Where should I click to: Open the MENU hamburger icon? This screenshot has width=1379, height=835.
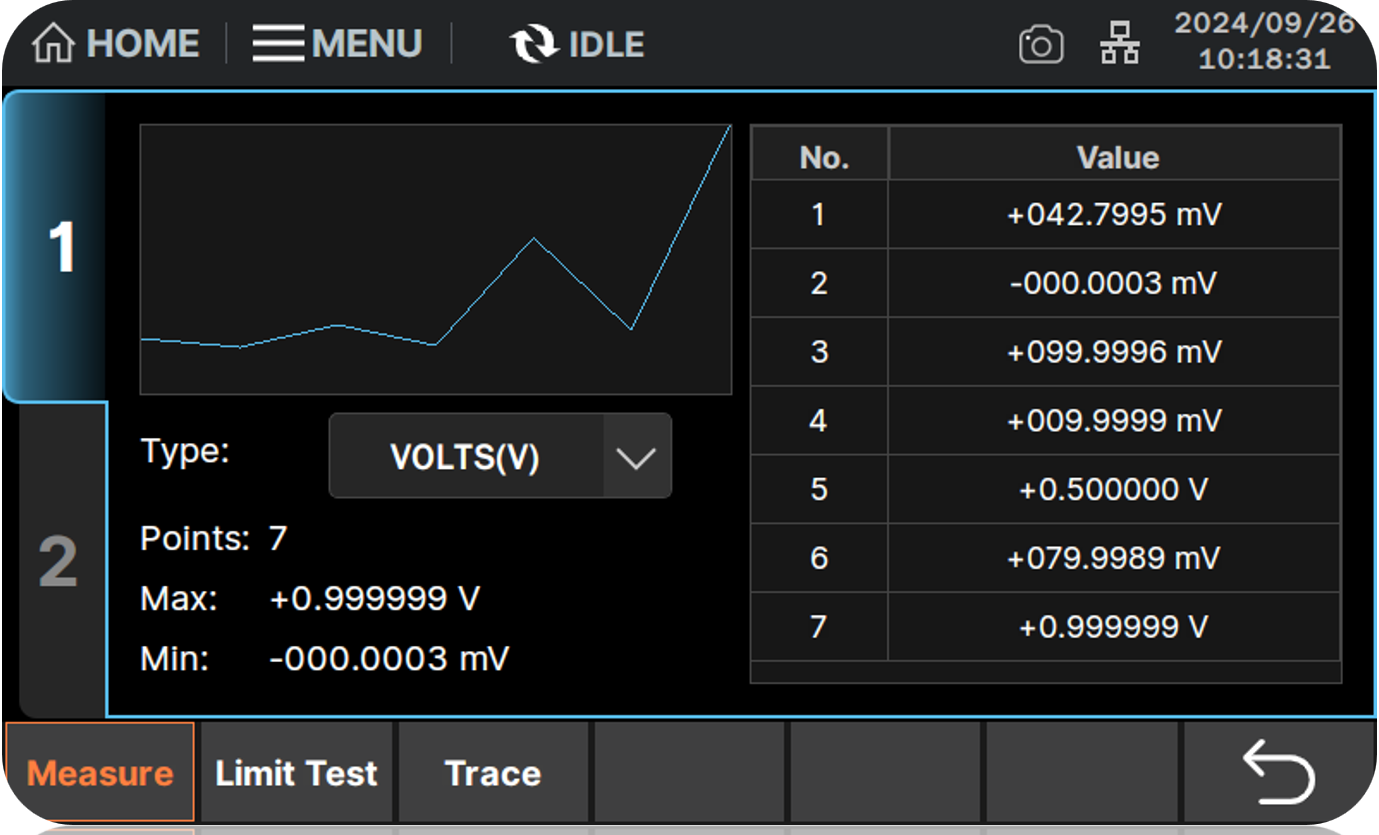pyautogui.click(x=278, y=44)
